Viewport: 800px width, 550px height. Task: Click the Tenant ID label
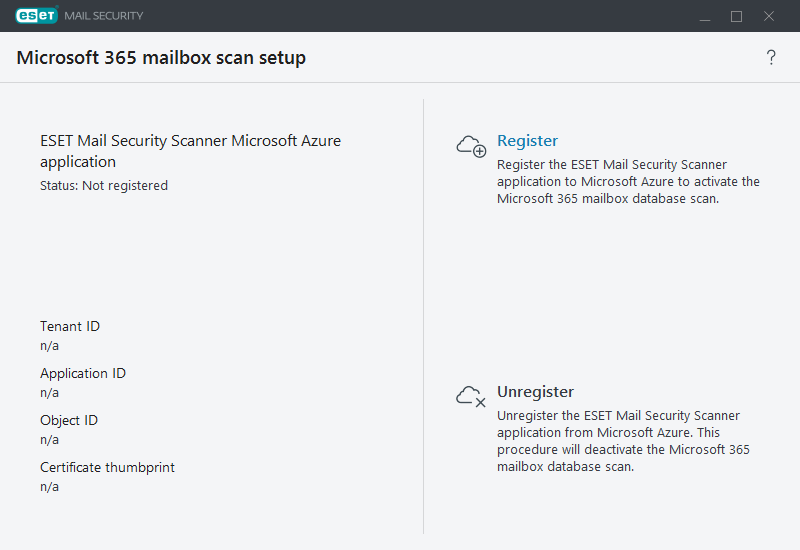point(70,327)
